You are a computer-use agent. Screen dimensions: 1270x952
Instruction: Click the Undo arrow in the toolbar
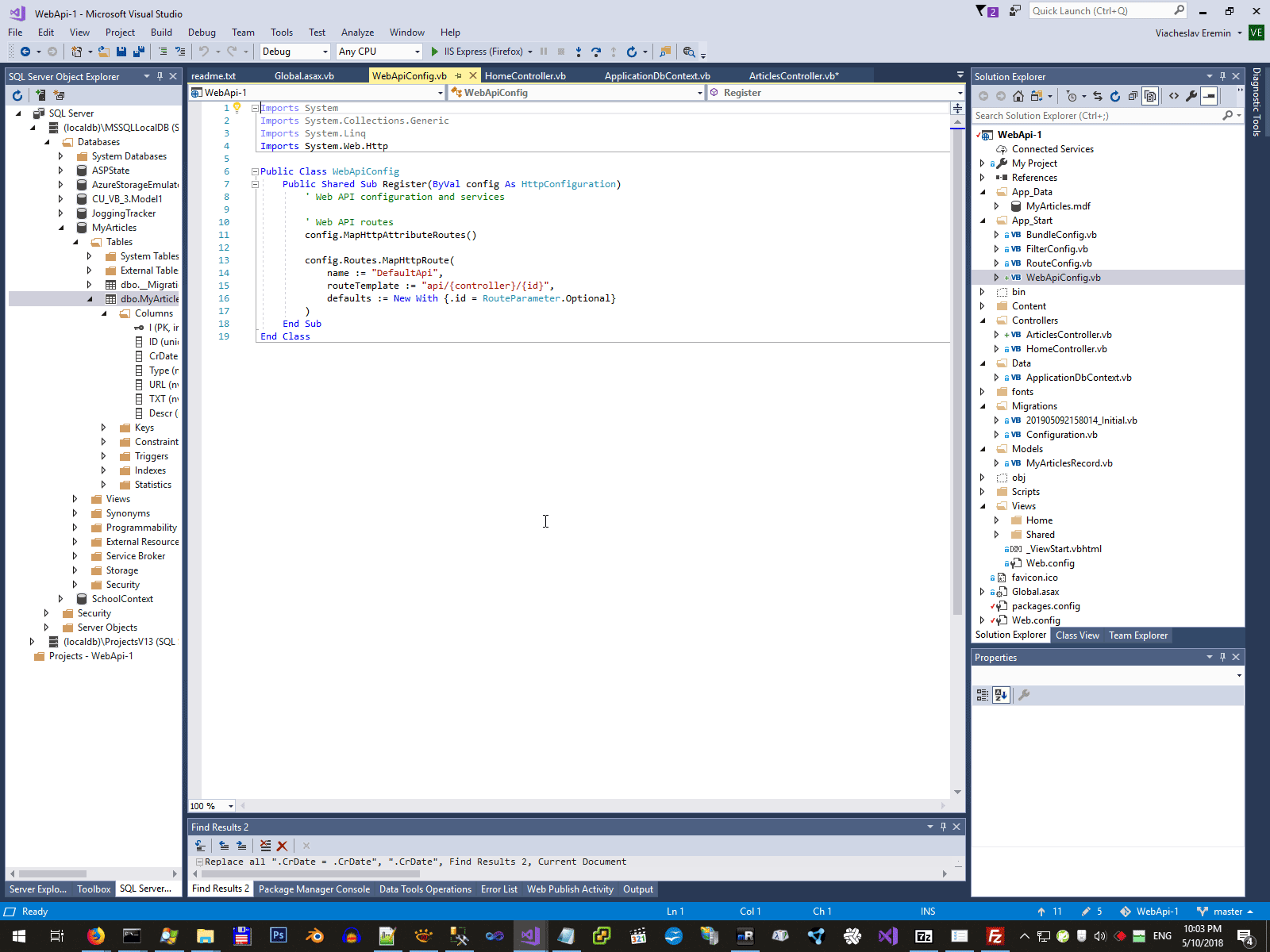tap(204, 52)
